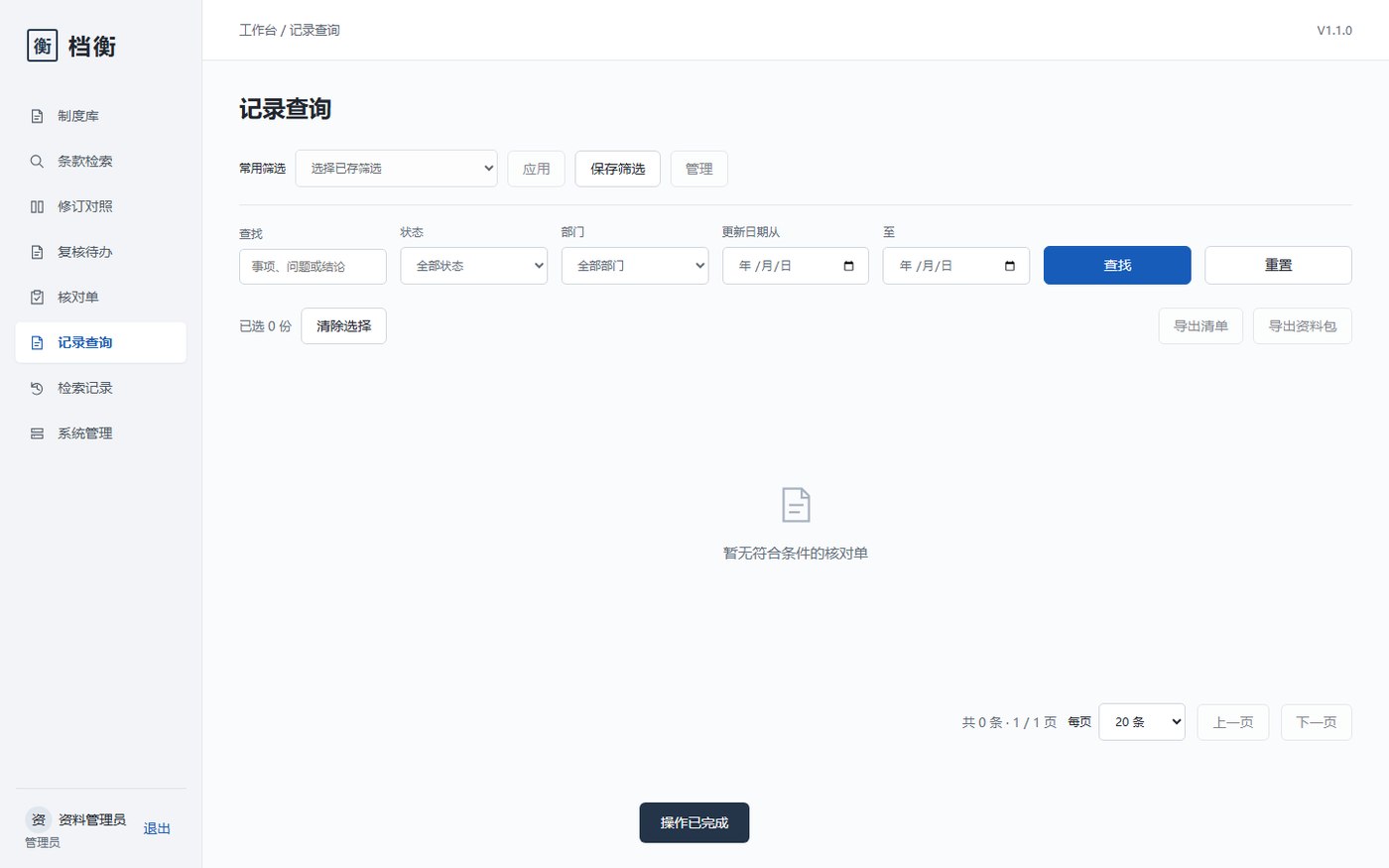Image resolution: width=1389 pixels, height=868 pixels.
Task: Click the 衡 logo icon
Action: pos(43,46)
